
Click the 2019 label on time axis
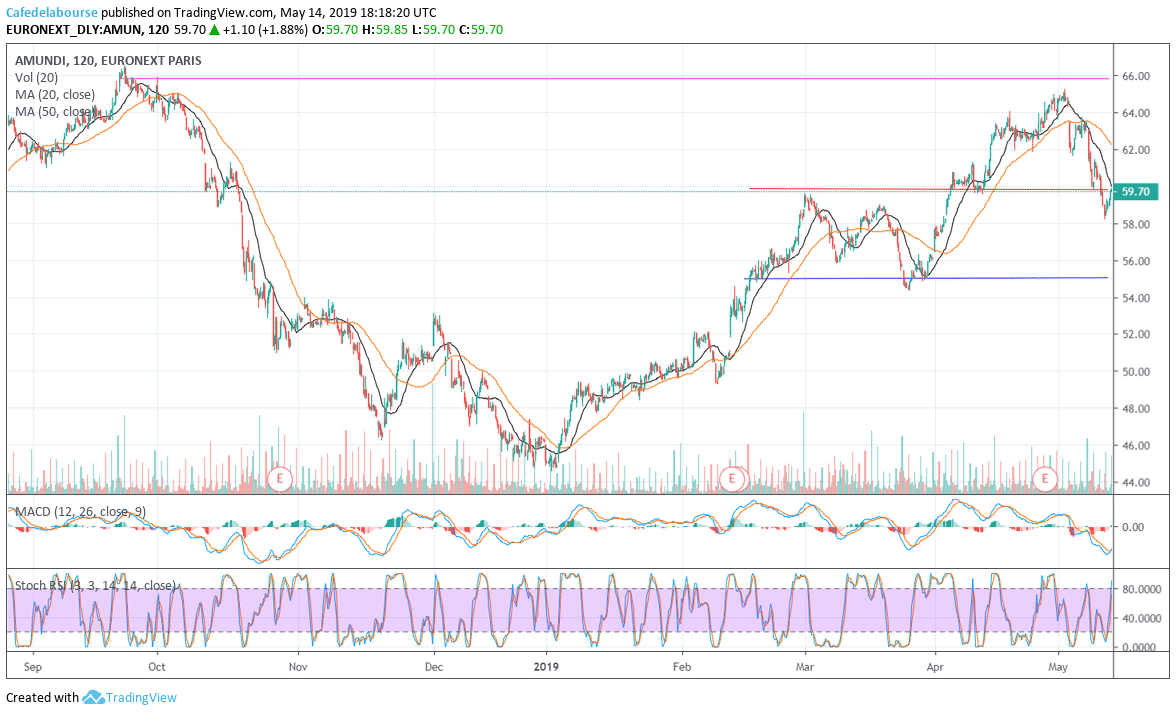coord(546,664)
